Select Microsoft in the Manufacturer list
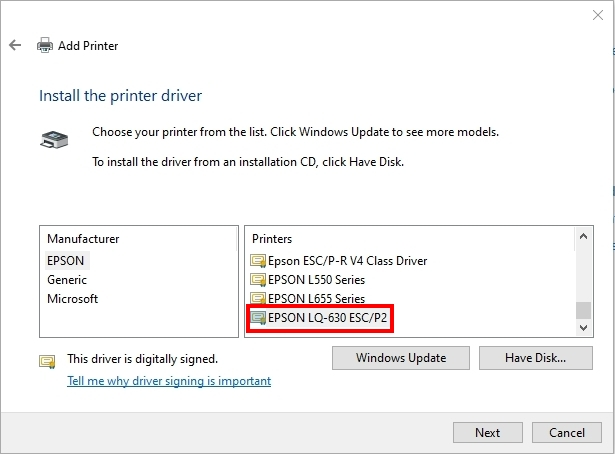 (73, 299)
